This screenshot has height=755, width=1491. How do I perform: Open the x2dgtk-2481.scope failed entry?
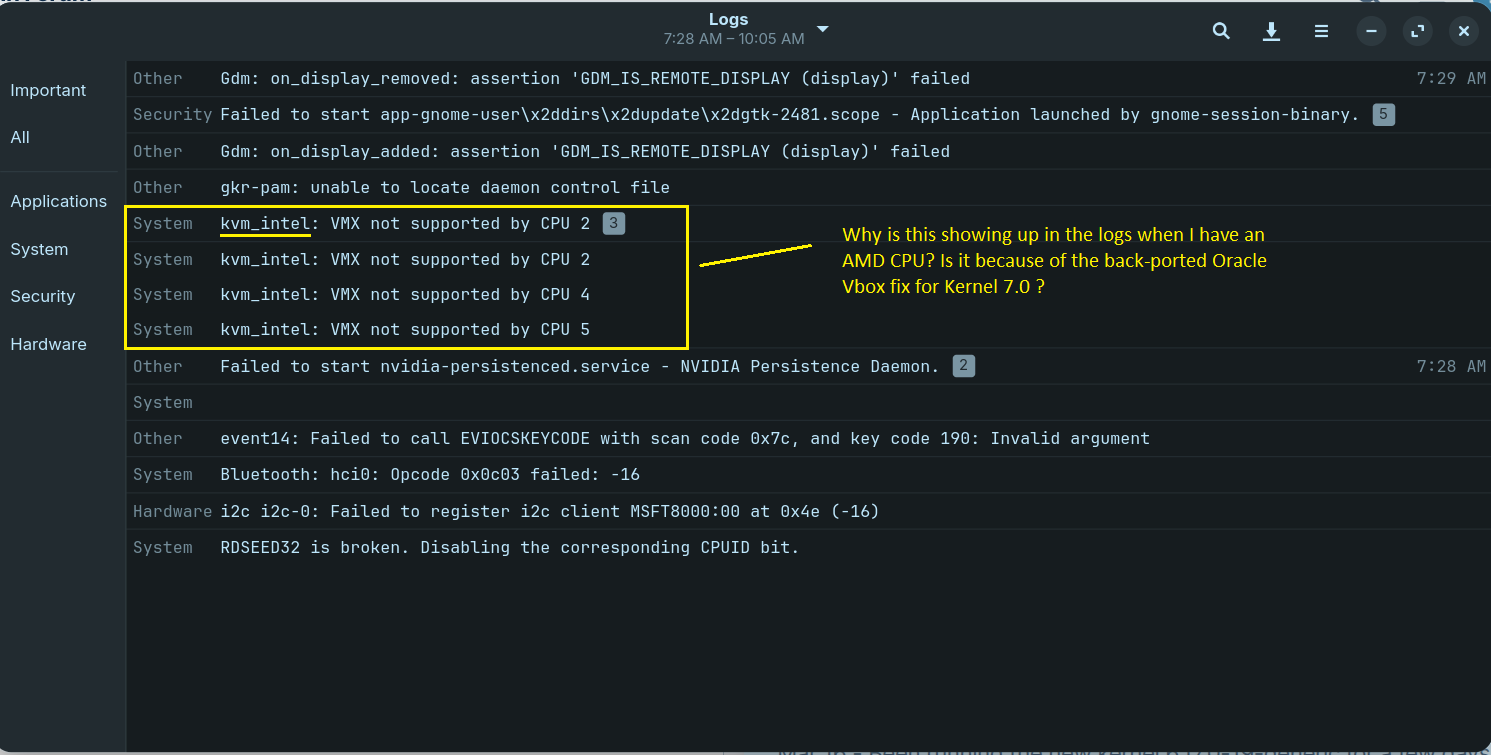point(808,114)
